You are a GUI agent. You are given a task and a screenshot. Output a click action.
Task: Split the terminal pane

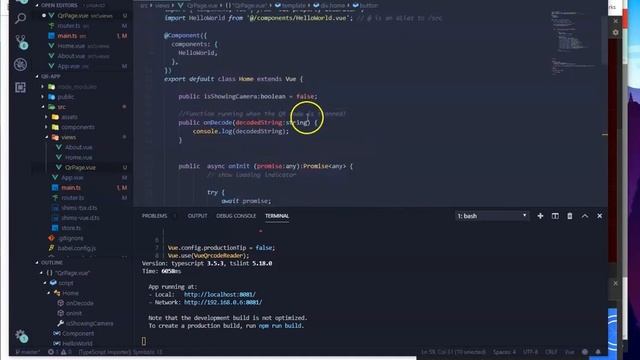[x=555, y=216]
